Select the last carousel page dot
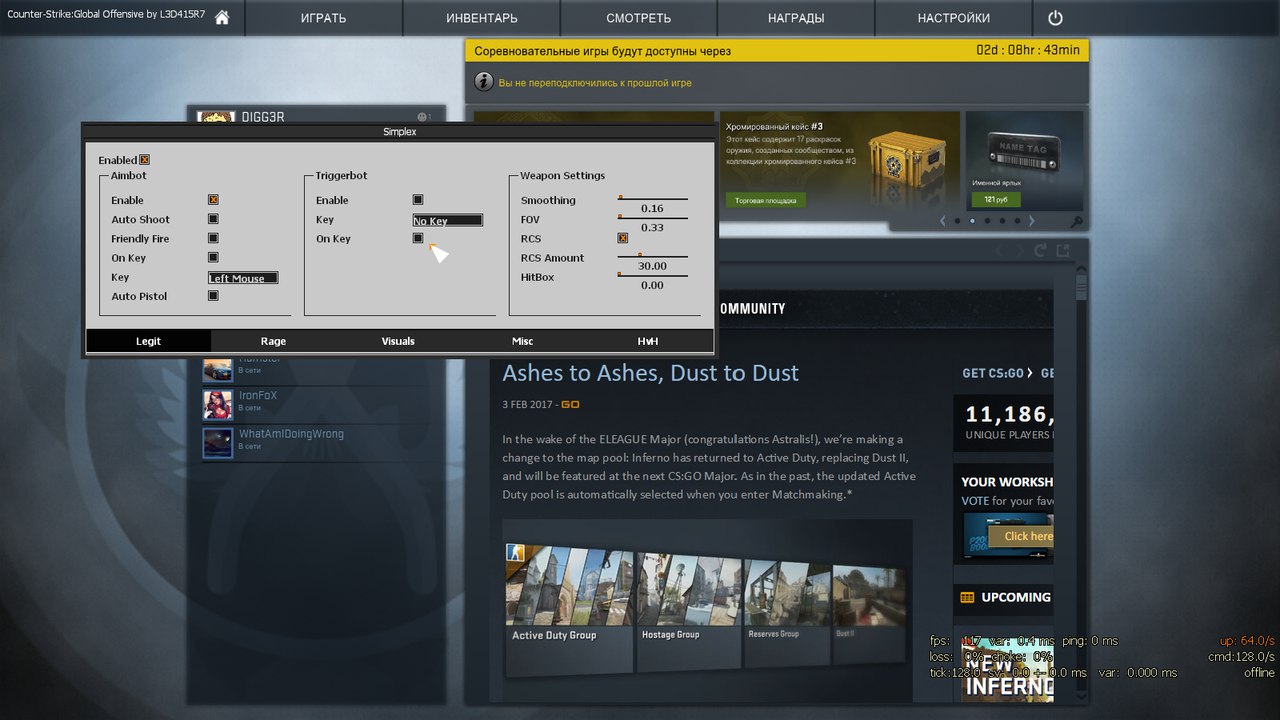The width and height of the screenshot is (1280, 720). [x=1017, y=221]
